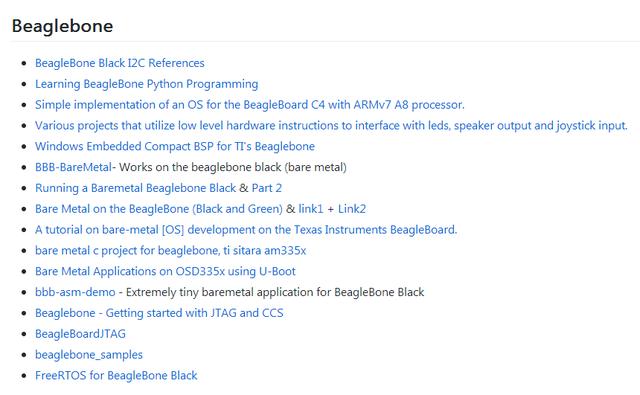Open Bare Metal Applications on OSD335x link
Screen dimensions: 640x395
point(165,271)
